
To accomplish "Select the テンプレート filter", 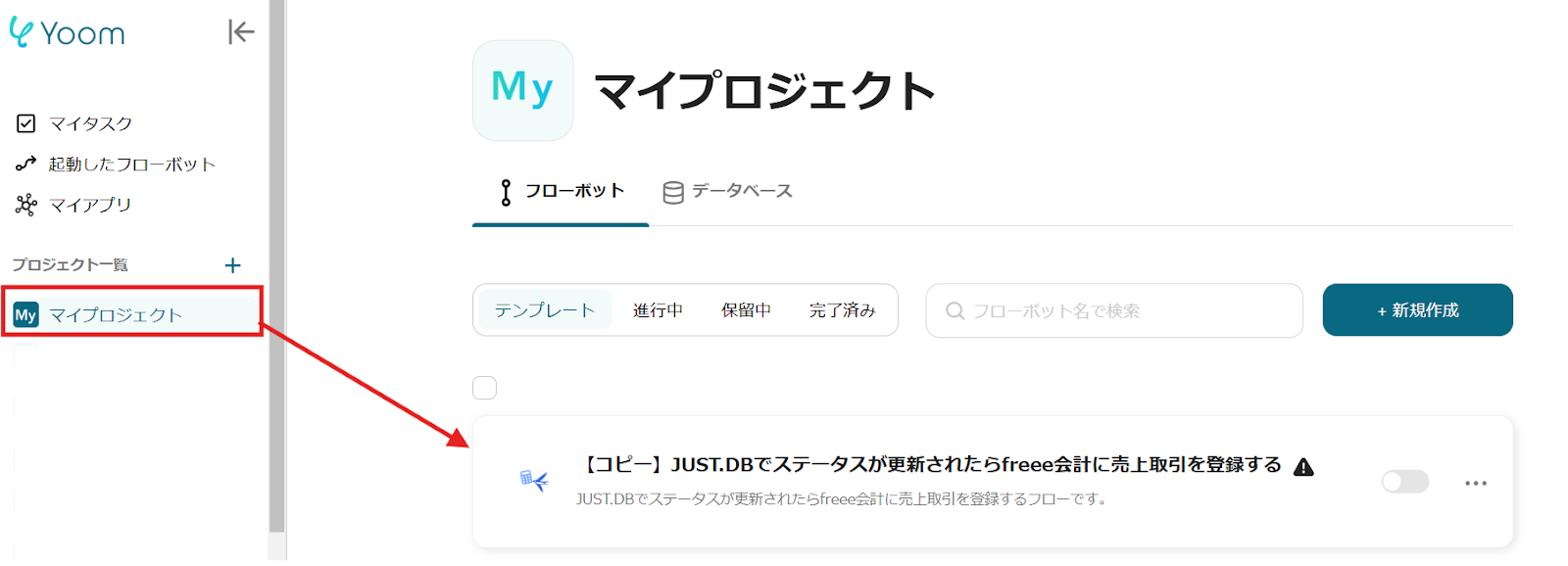I will click(x=545, y=310).
